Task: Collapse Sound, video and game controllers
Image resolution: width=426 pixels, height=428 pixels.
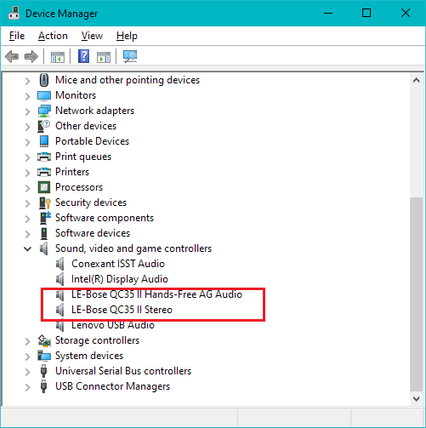Action: click(x=28, y=248)
